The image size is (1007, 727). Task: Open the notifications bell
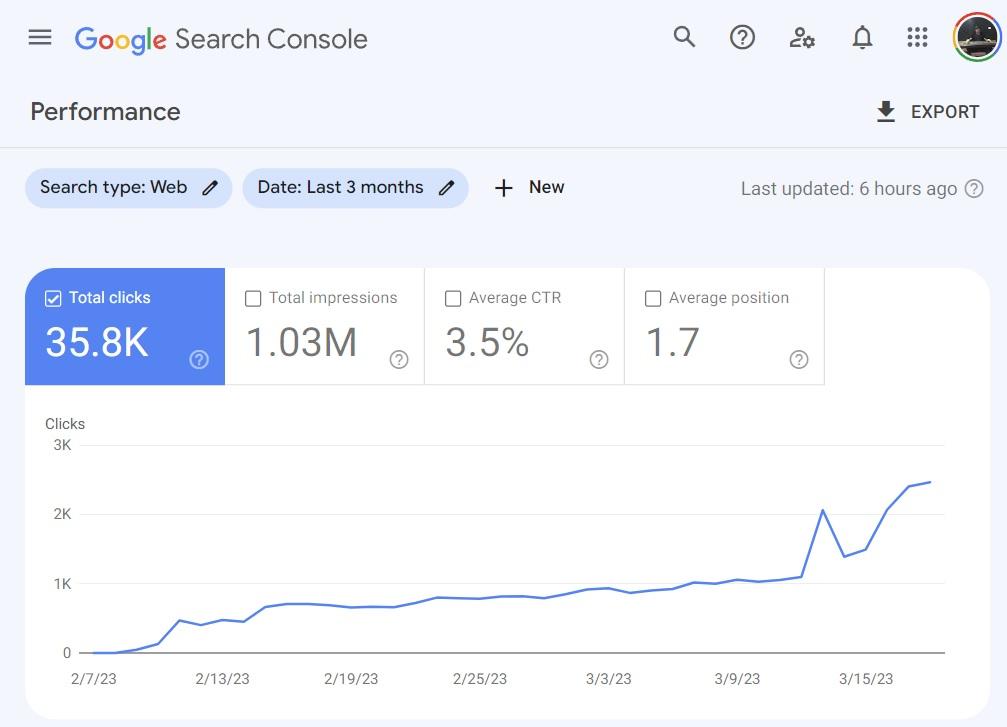862,38
